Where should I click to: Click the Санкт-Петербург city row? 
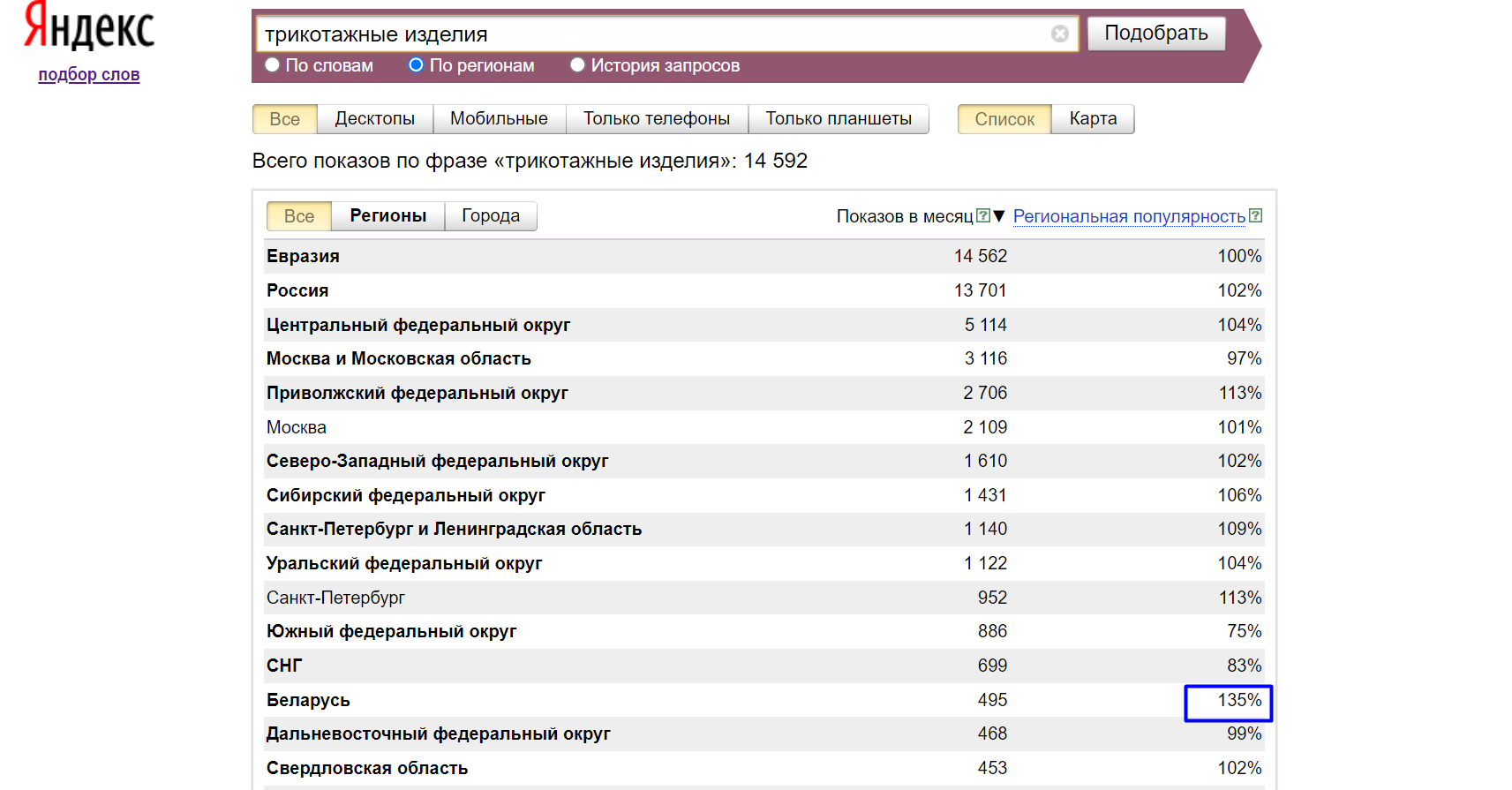(764, 598)
